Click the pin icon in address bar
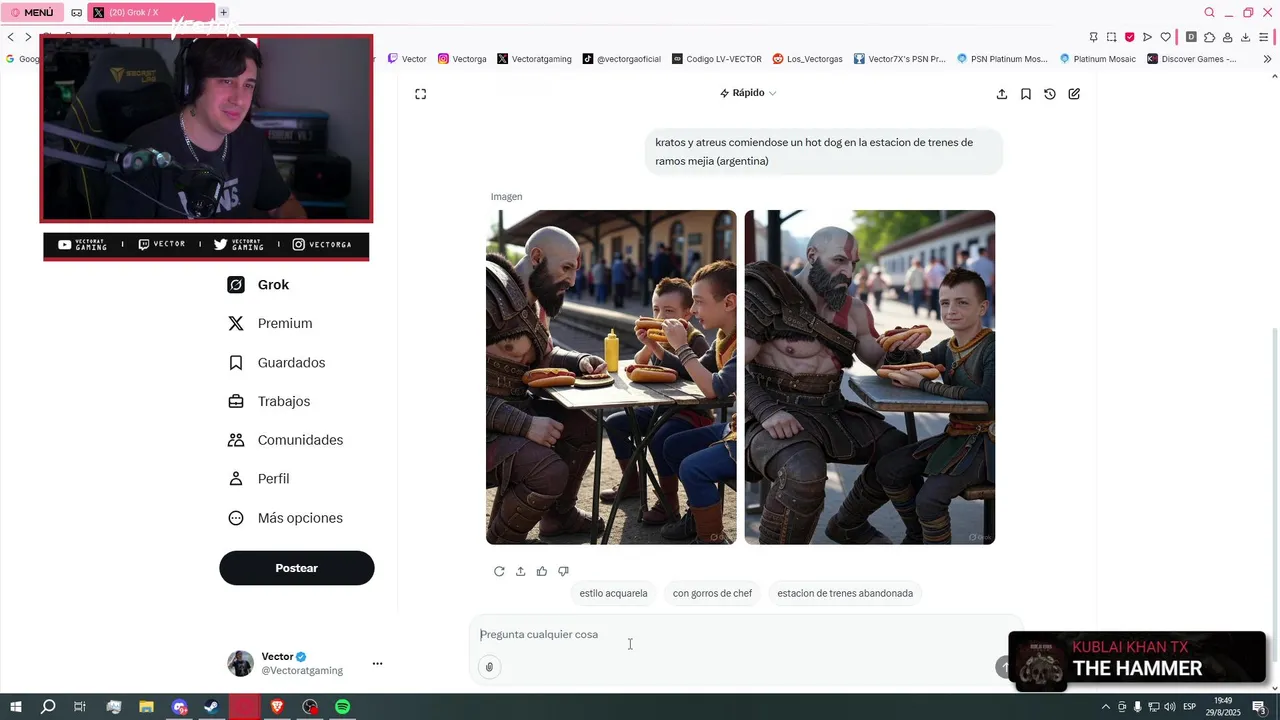Image resolution: width=1280 pixels, height=720 pixels. tap(1093, 37)
